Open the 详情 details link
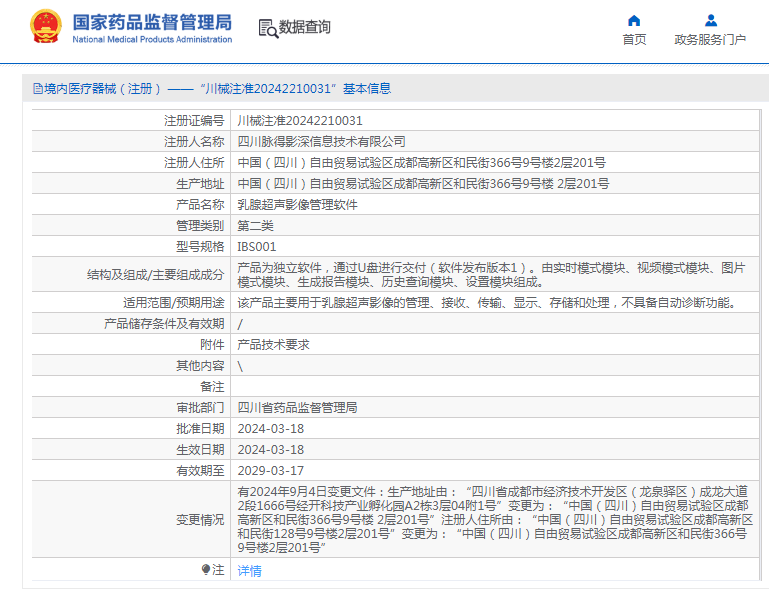769x597 pixels. pyautogui.click(x=249, y=571)
